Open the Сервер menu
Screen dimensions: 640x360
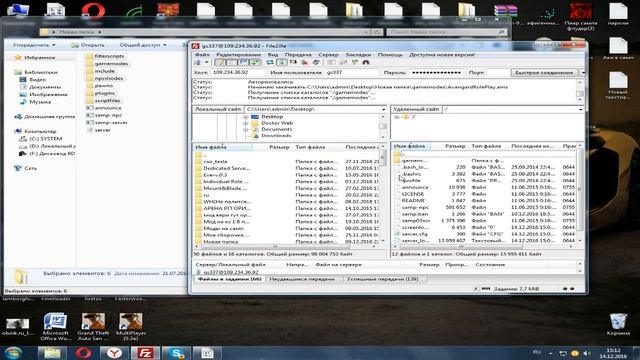tap(329, 54)
